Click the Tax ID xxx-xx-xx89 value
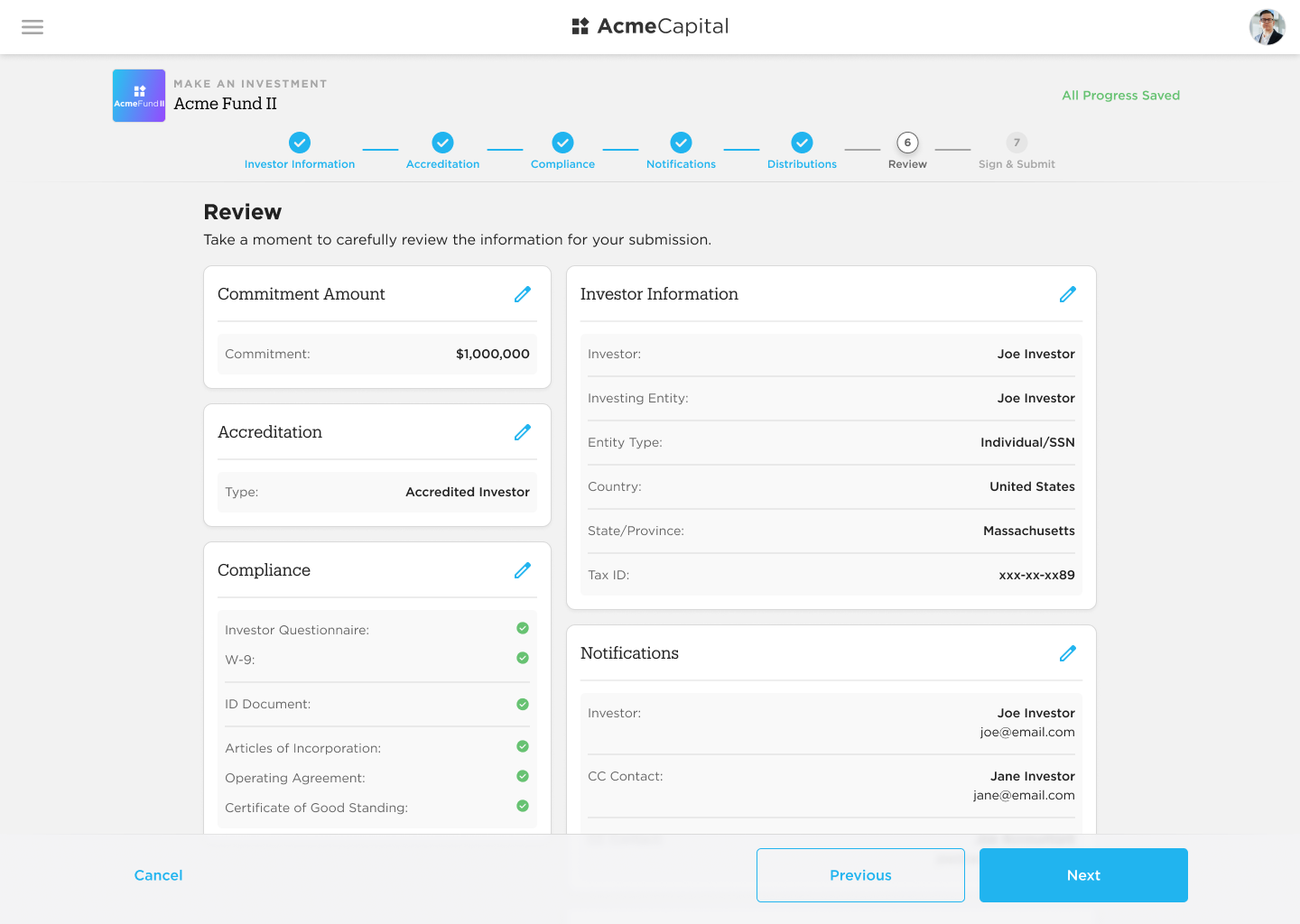The width and height of the screenshot is (1300, 924). click(1036, 575)
